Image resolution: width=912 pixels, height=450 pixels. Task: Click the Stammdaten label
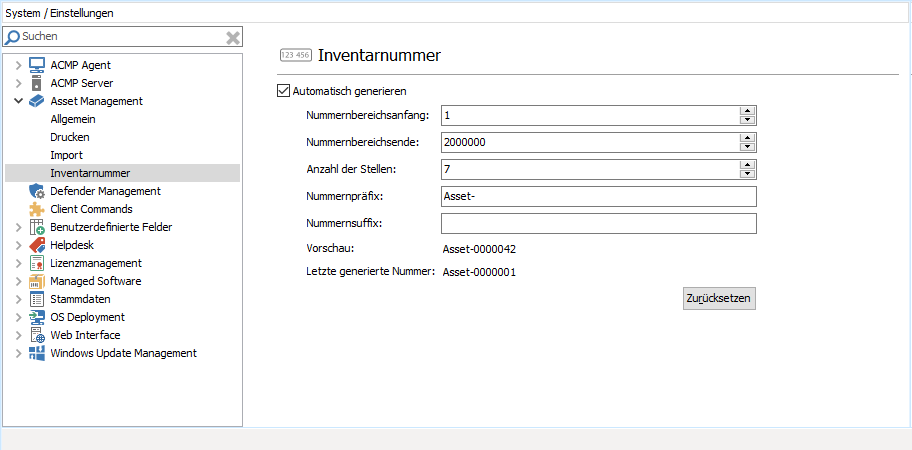point(80,299)
